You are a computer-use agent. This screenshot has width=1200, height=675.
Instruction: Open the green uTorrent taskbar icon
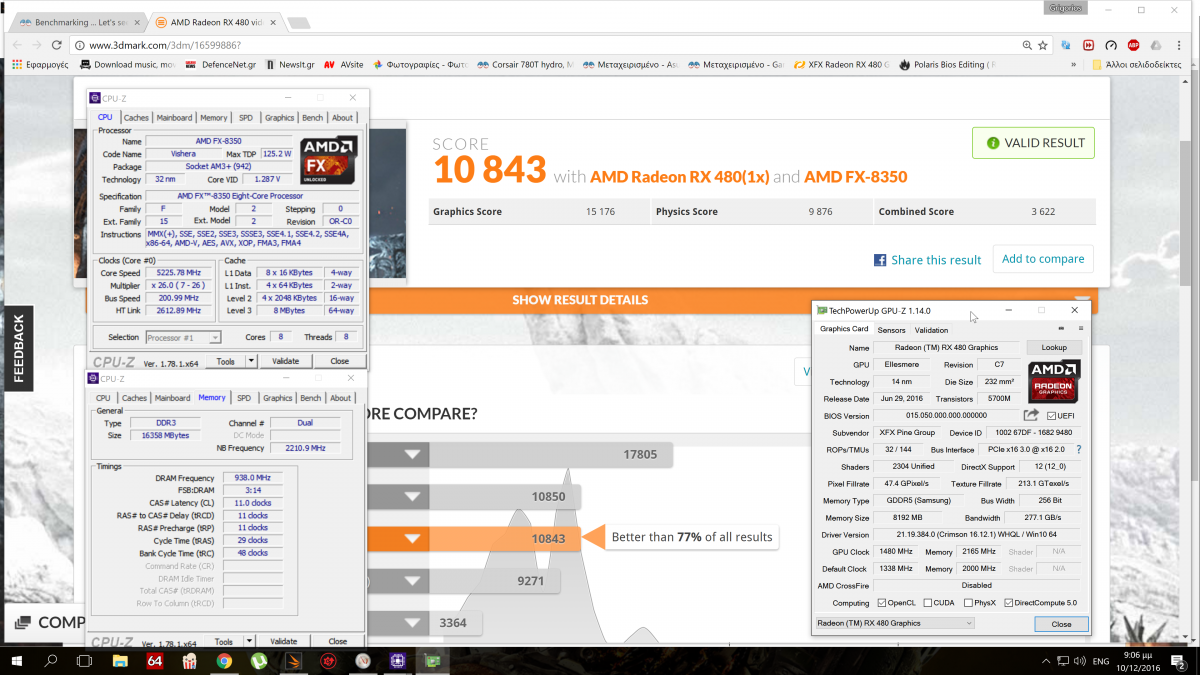(258, 661)
